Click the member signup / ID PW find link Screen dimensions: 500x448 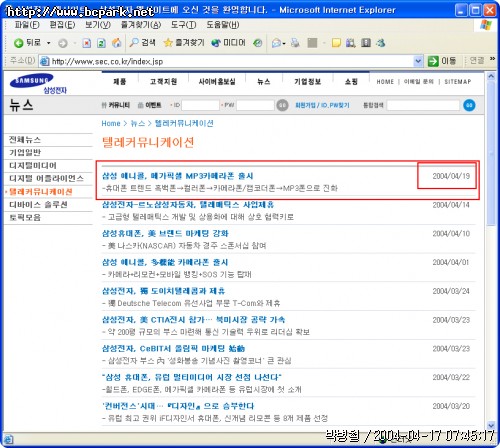click(x=322, y=105)
